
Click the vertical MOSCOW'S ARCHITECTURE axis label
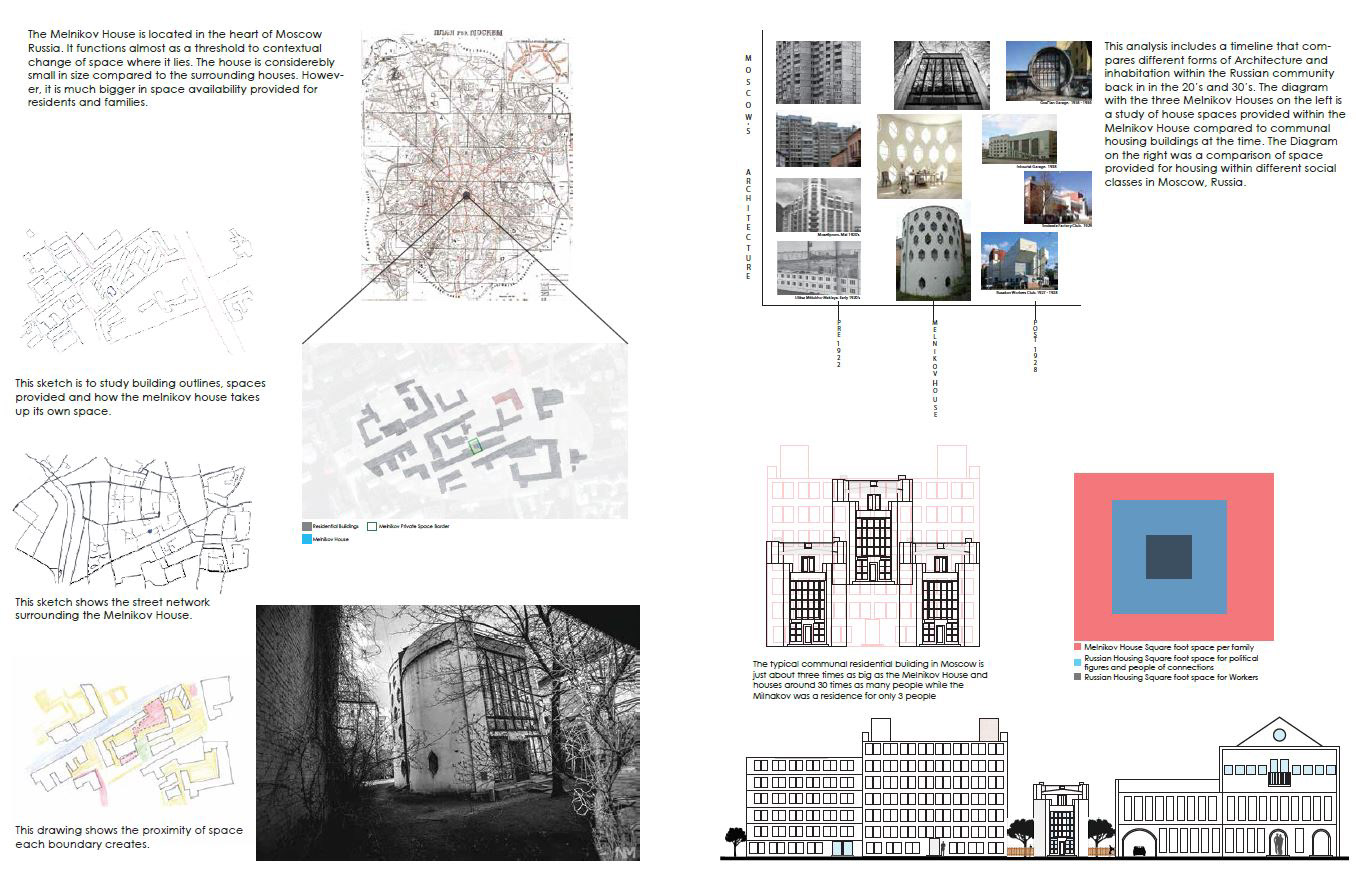coord(748,168)
